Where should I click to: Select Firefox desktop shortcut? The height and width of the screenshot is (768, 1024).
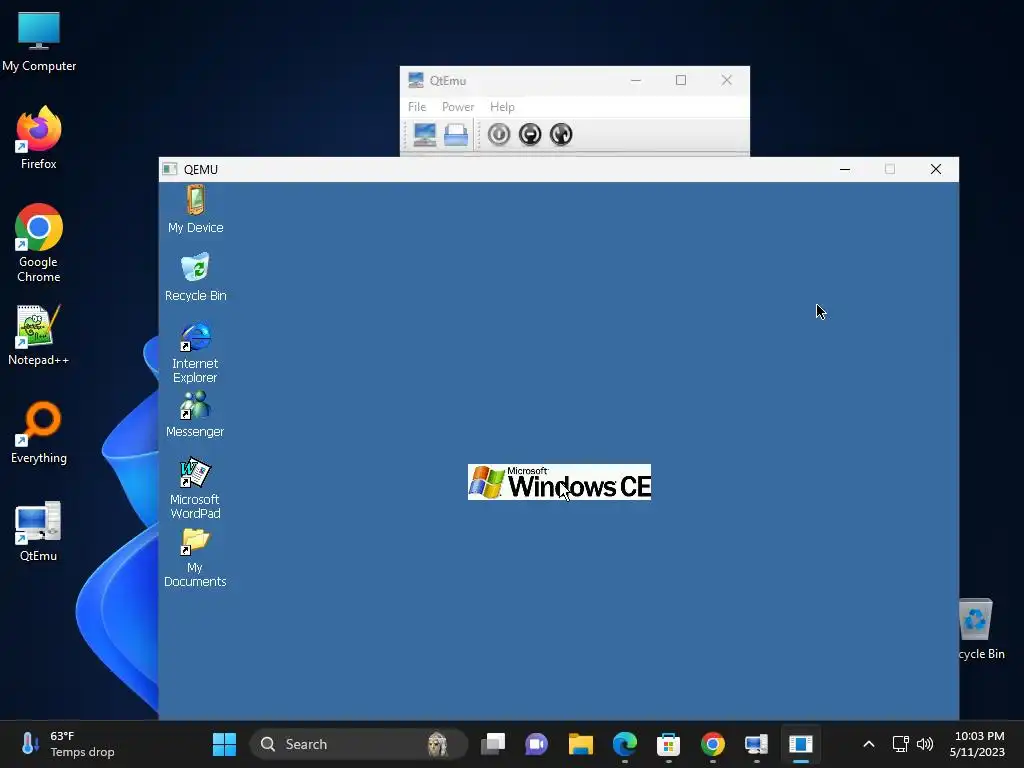(x=39, y=138)
